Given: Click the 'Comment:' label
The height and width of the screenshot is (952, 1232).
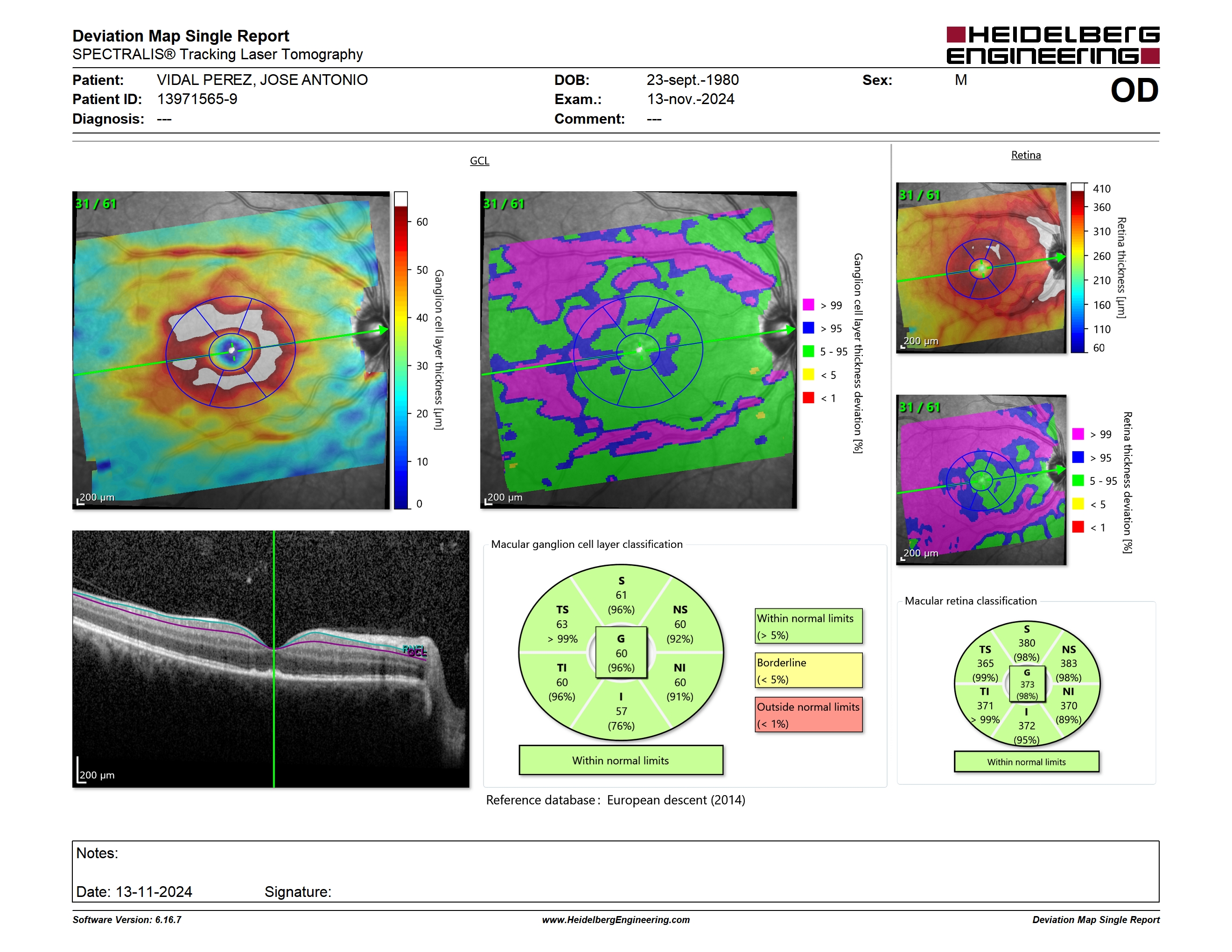Looking at the screenshot, I should (589, 119).
